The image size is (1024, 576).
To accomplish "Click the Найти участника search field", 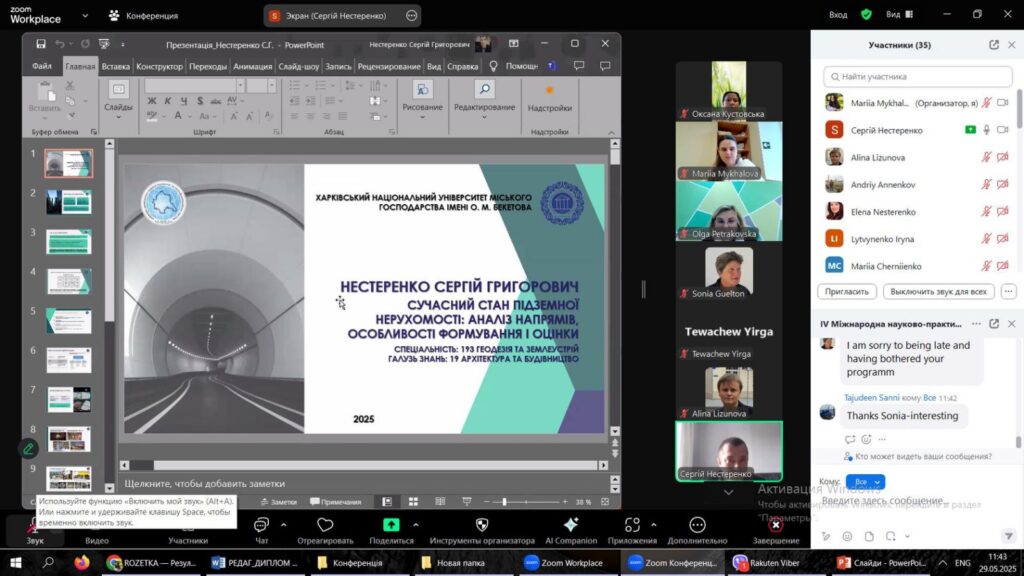I will (x=918, y=76).
